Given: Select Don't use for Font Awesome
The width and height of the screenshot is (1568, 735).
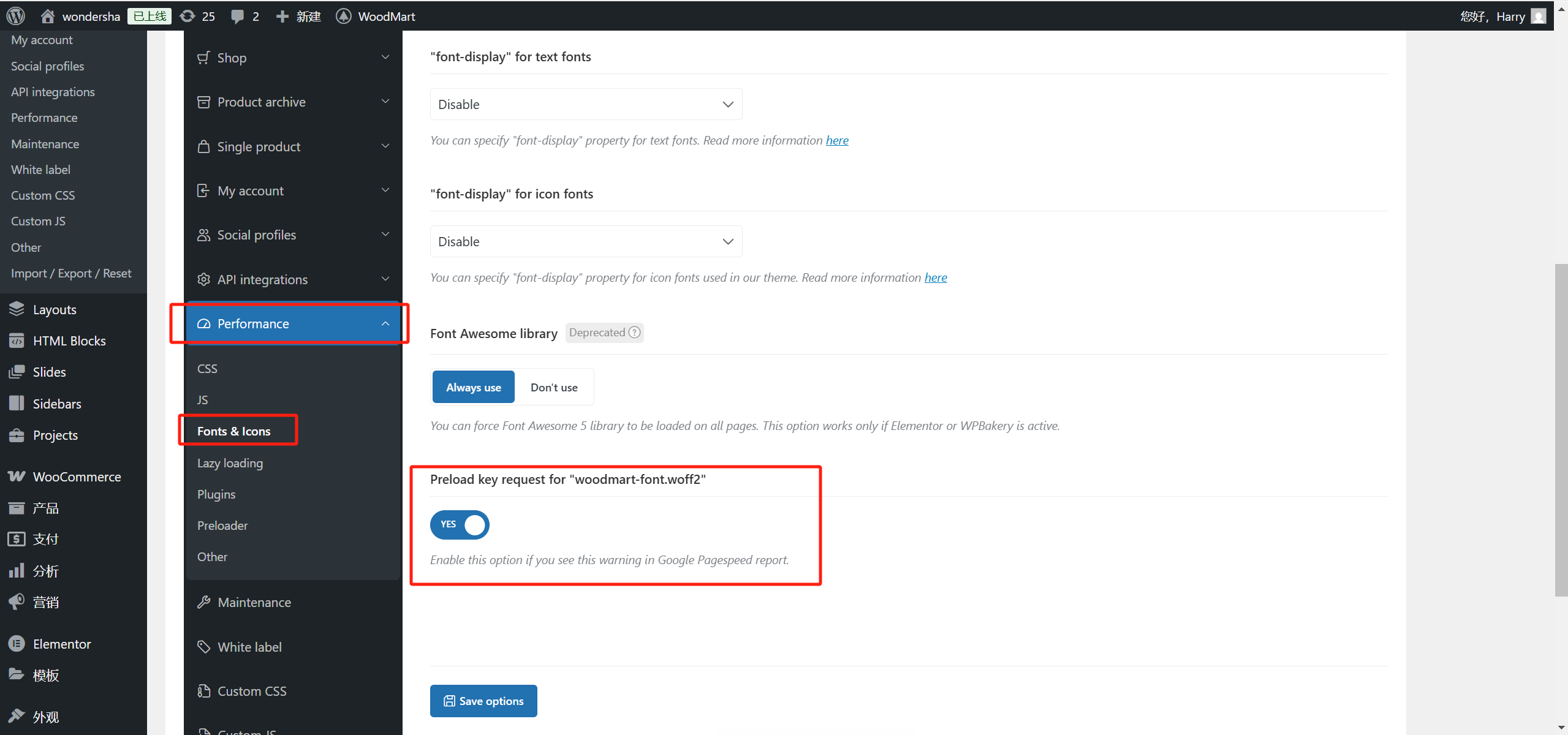Looking at the screenshot, I should tap(554, 387).
